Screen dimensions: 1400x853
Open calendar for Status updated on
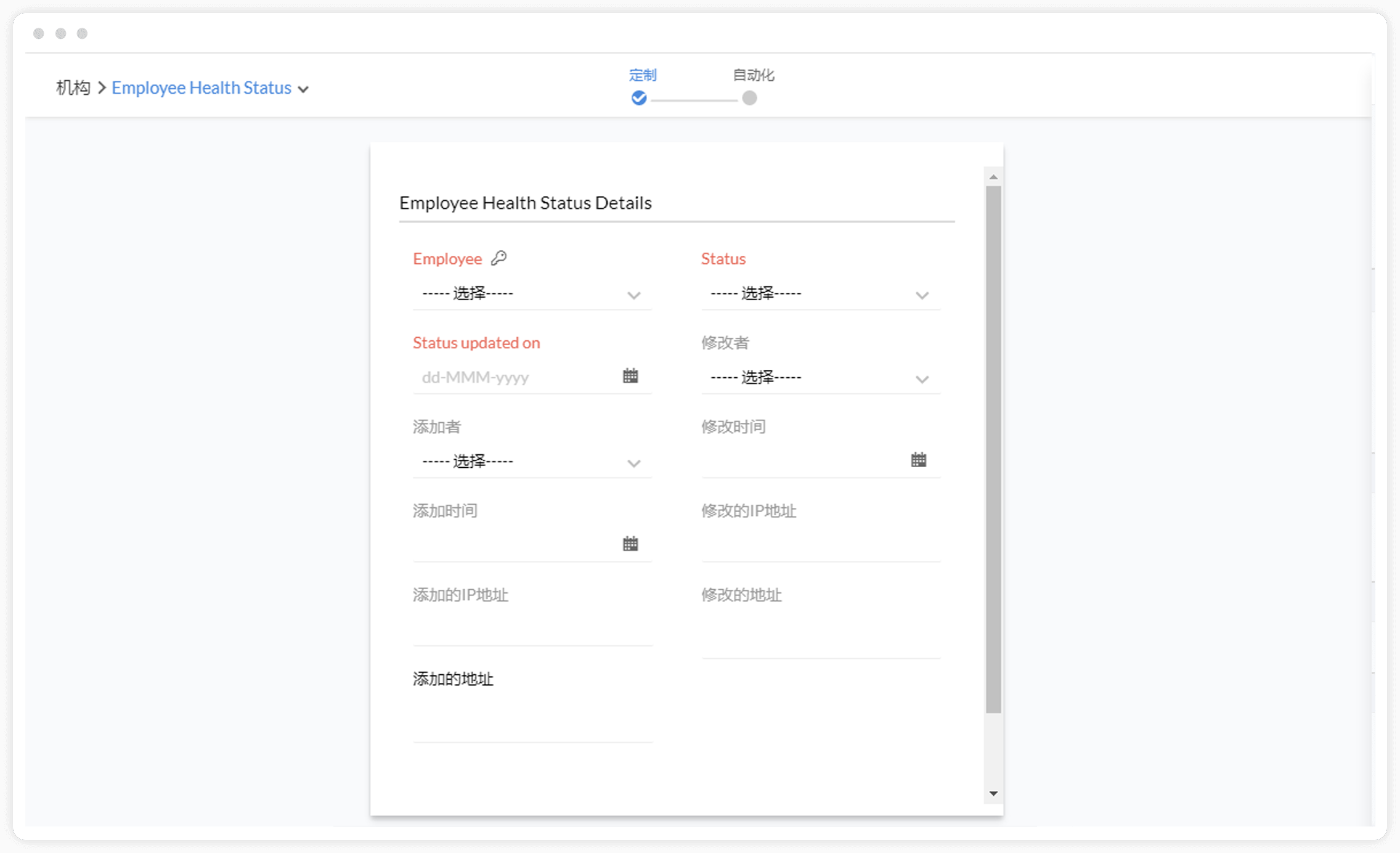click(630, 376)
